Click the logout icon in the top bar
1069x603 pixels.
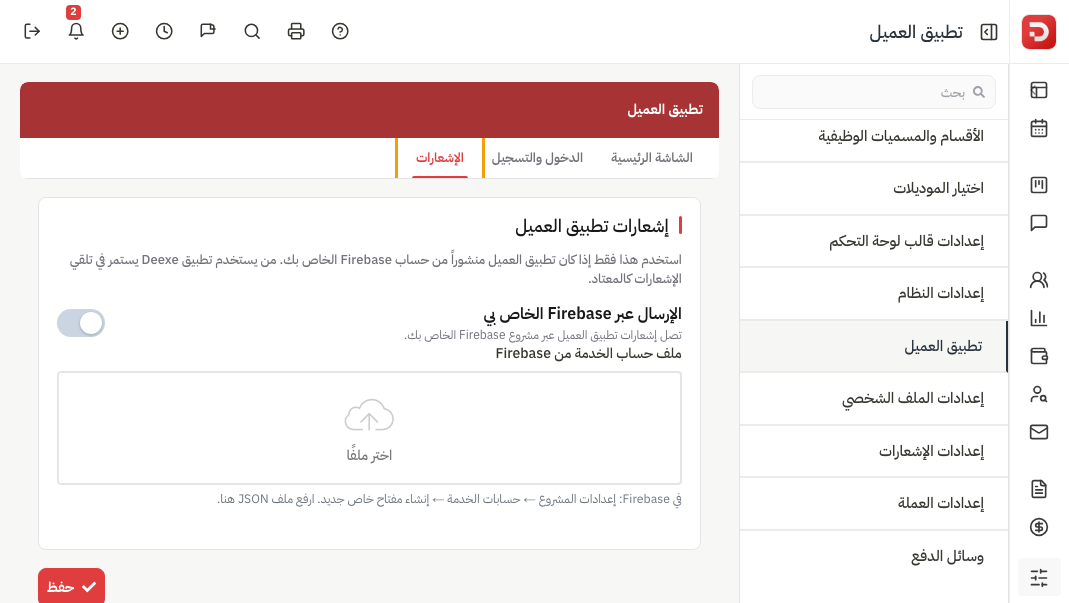(x=32, y=31)
